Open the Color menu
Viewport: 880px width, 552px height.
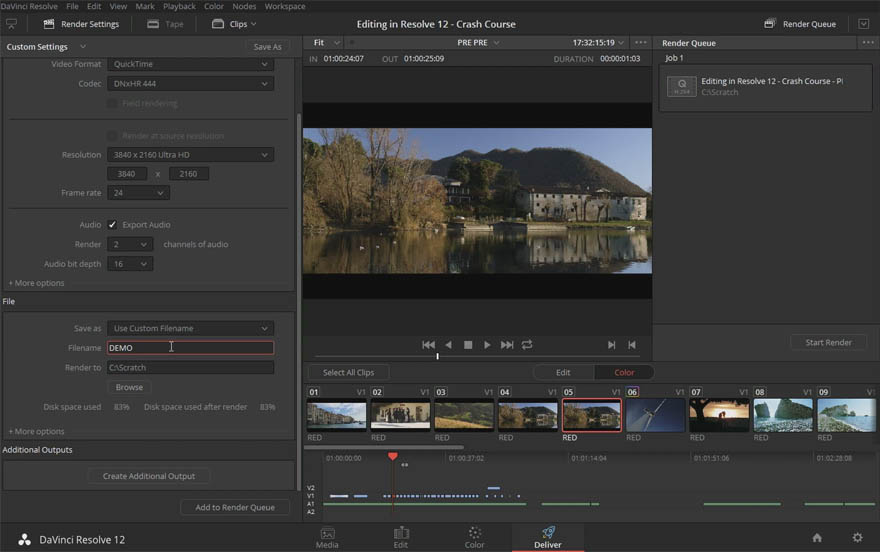click(213, 6)
